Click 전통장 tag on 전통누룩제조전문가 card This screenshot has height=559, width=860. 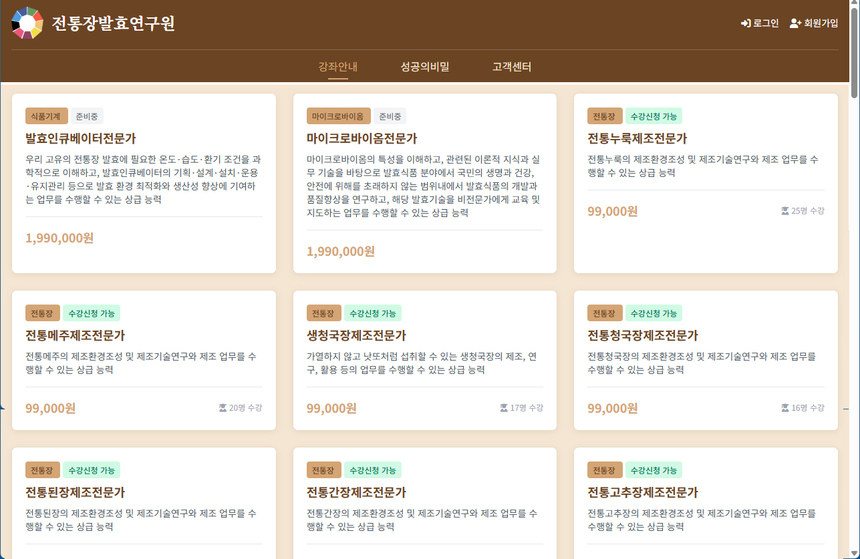coord(604,116)
